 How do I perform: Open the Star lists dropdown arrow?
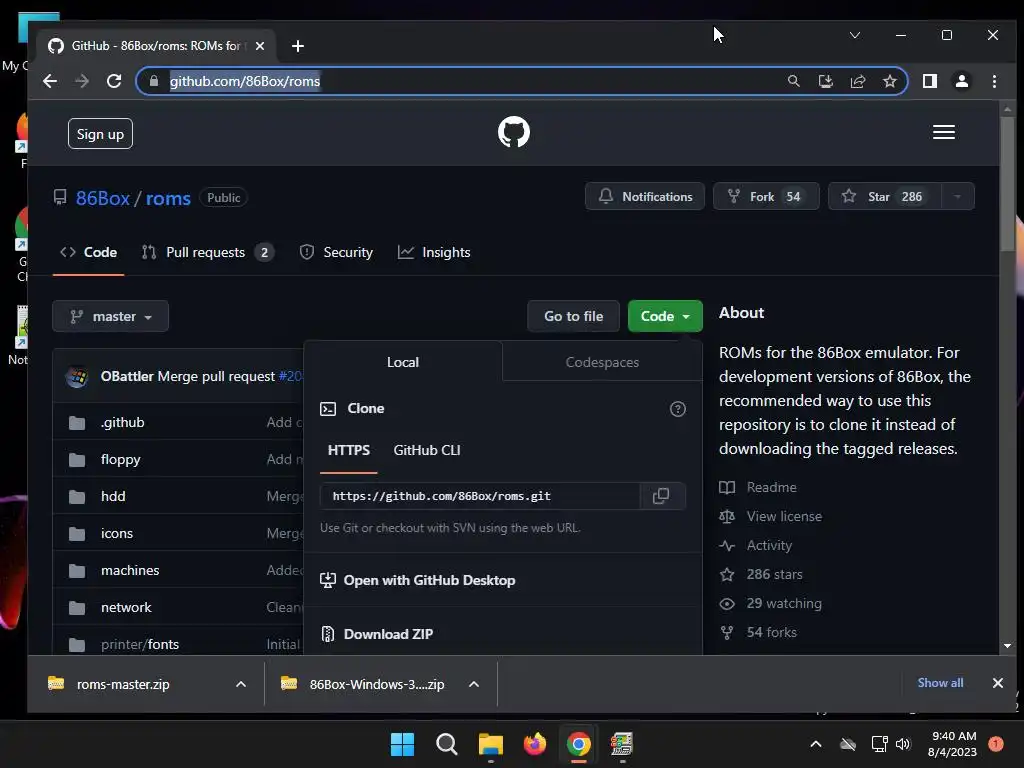click(957, 197)
